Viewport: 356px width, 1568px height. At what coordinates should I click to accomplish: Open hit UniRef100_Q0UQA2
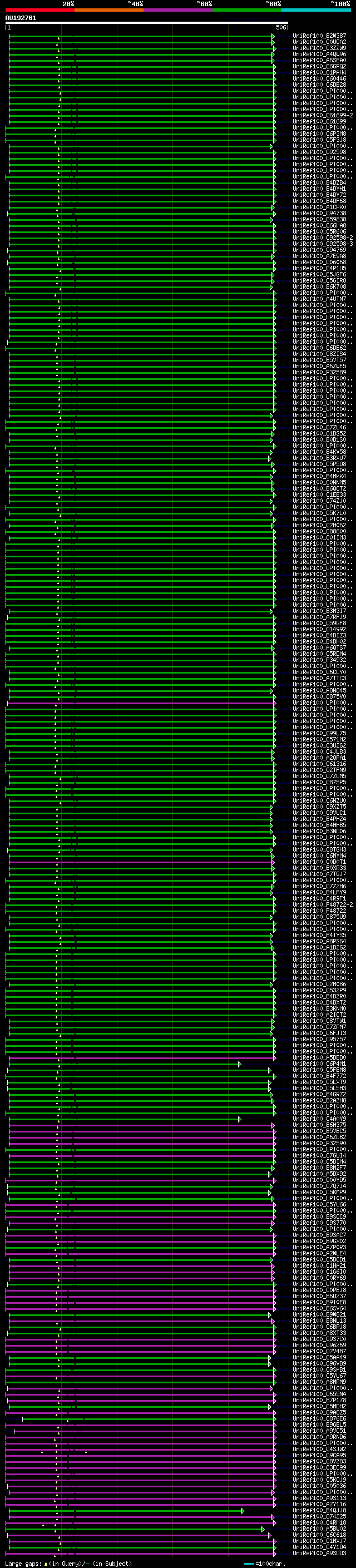pyautogui.click(x=319, y=42)
